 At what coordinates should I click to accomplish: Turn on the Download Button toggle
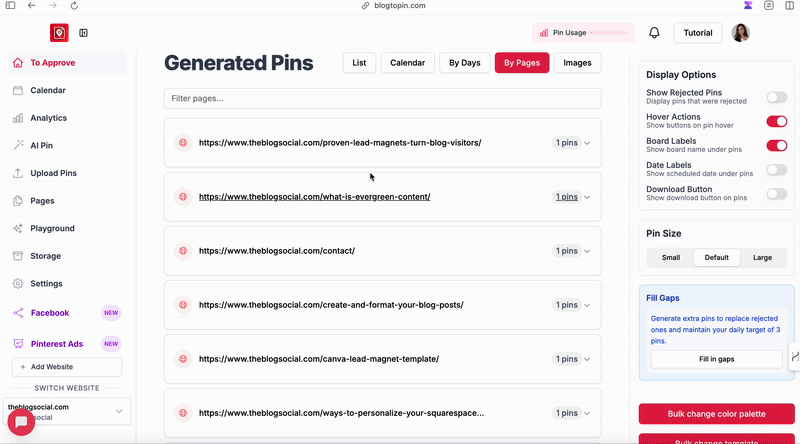[x=776, y=194]
